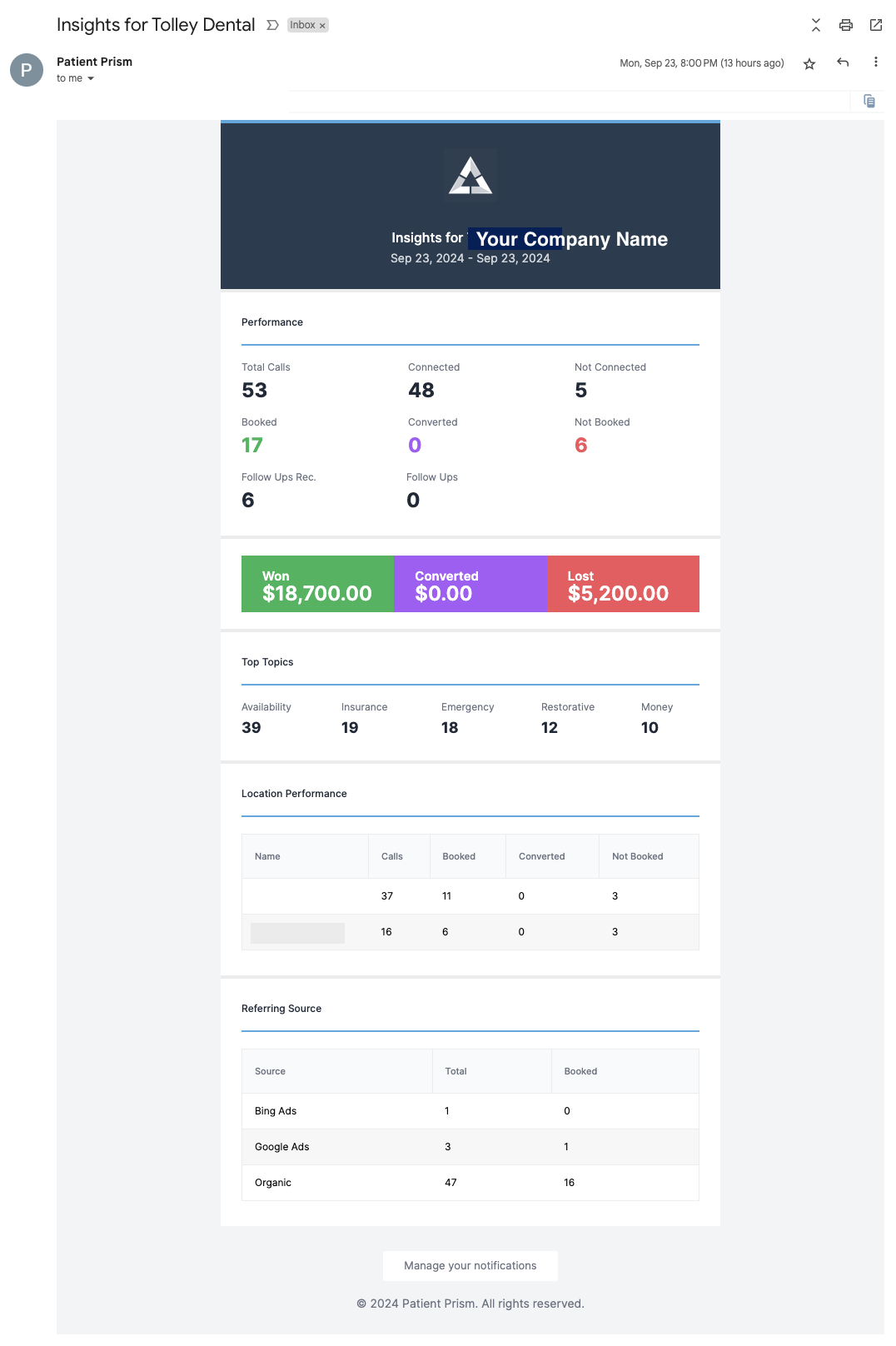The height and width of the screenshot is (1346, 896).
Task: Click Organic booked value 16
Action: tap(570, 1183)
